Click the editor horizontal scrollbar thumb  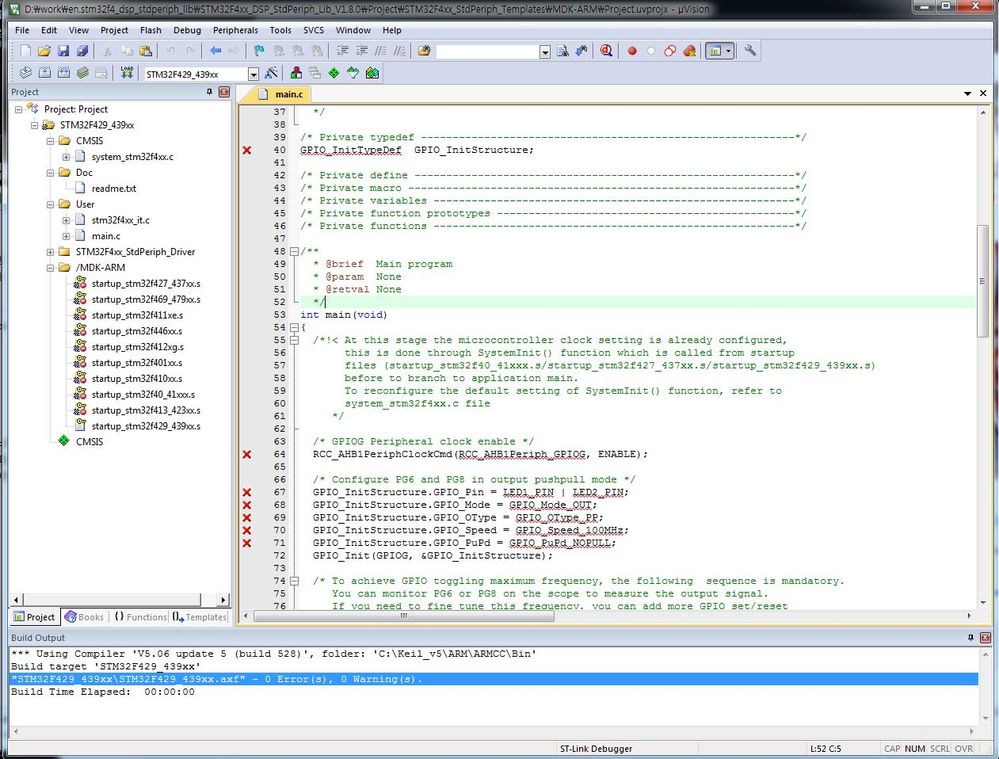click(x=404, y=616)
